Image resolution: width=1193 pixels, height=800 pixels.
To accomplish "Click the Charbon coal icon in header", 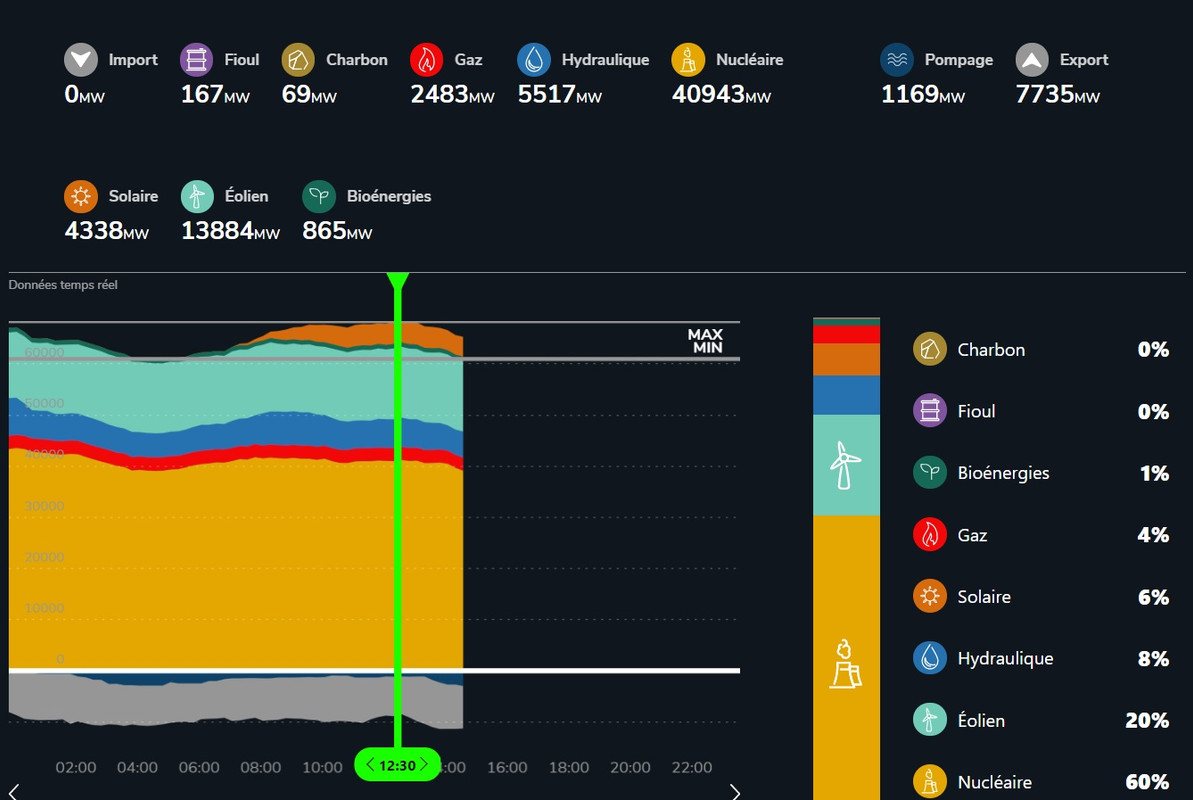I will 298,59.
